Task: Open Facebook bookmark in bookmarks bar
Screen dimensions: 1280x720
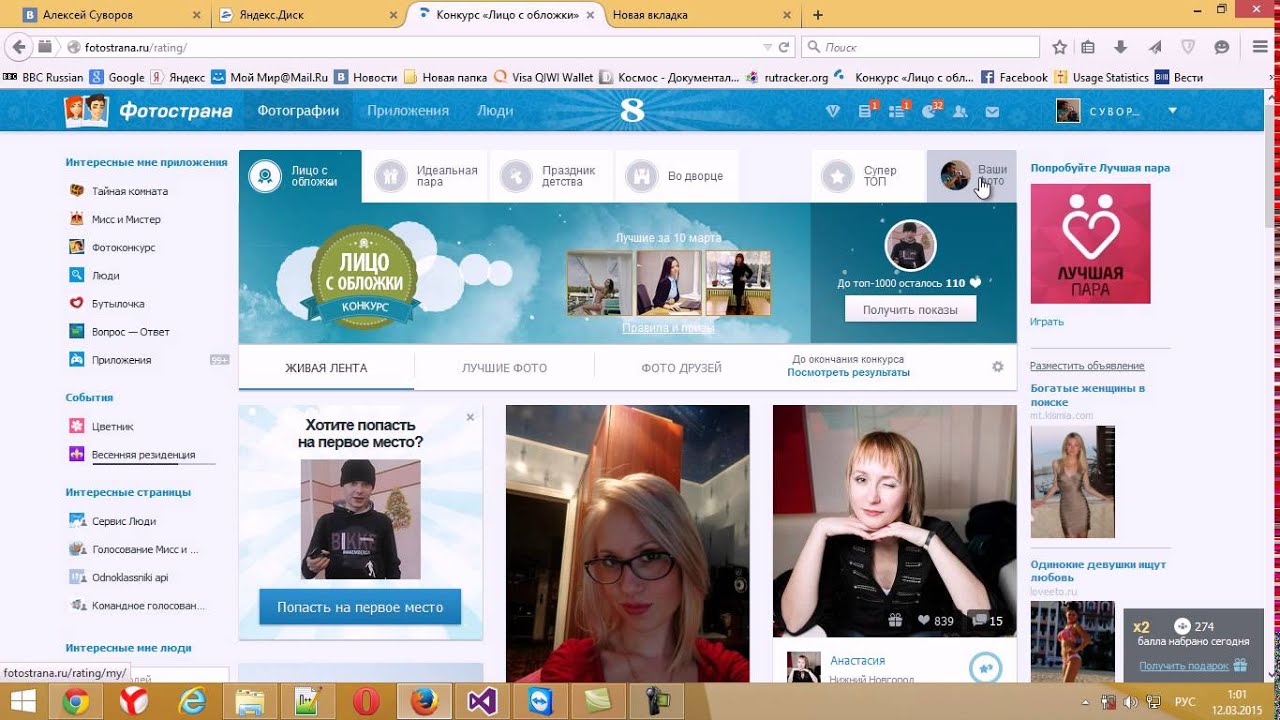Action: point(1014,77)
